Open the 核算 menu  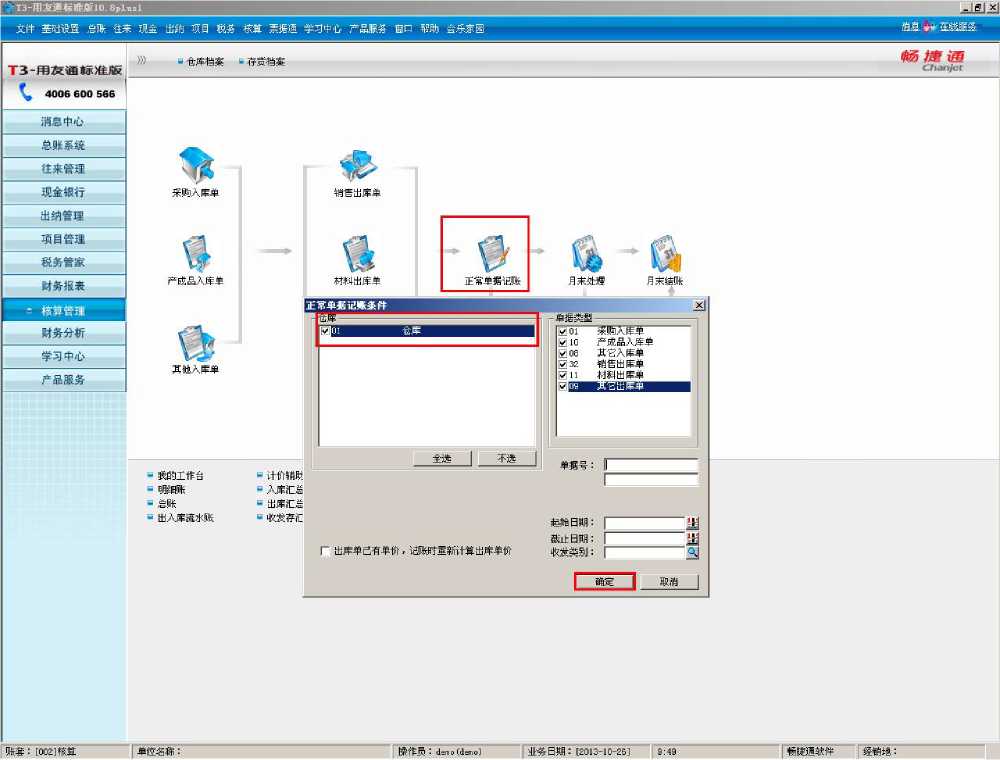tap(253, 29)
